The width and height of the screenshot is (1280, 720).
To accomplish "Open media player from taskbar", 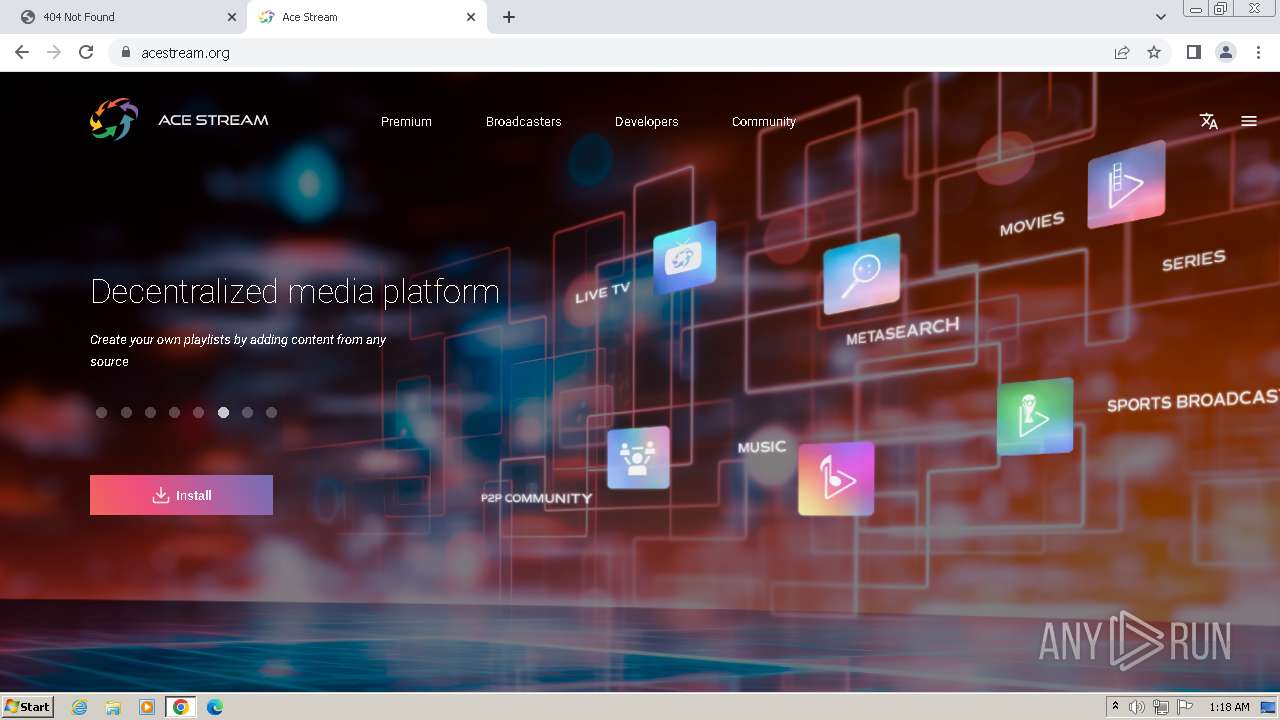I will coord(147,707).
